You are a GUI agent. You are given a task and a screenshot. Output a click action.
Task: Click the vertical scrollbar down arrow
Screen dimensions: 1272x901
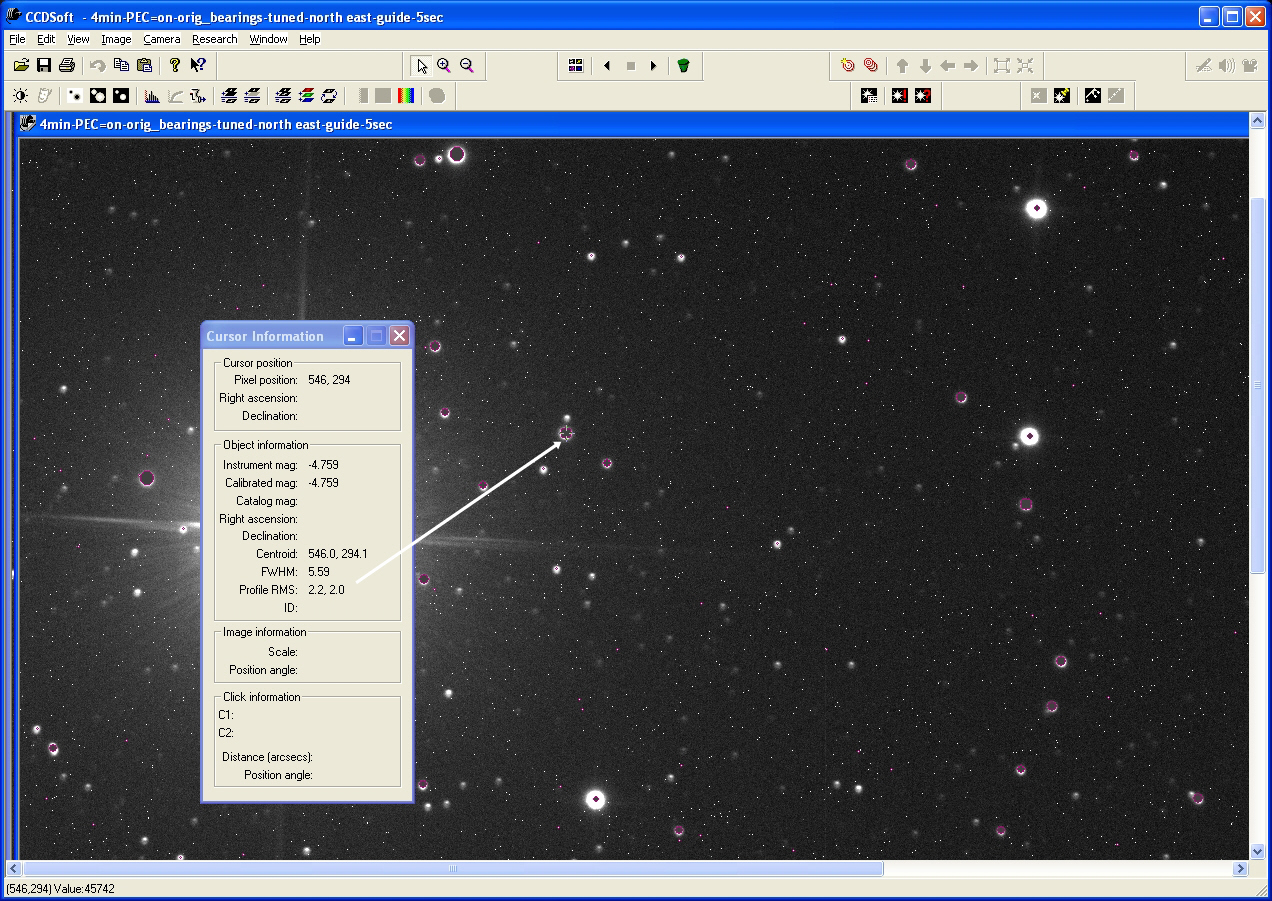pyautogui.click(x=1258, y=851)
